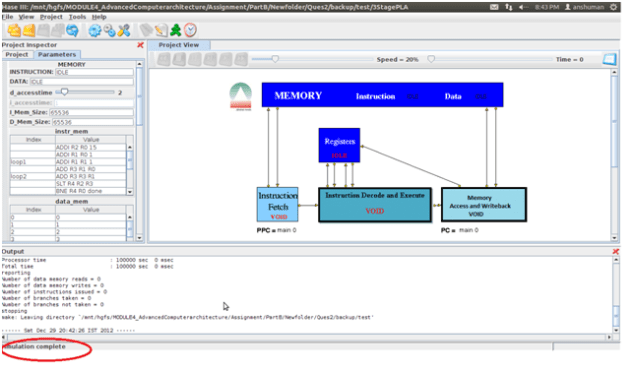This screenshot has width=635, height=371.
Task: Click the MEMORY block in the diagram
Action: [382, 95]
